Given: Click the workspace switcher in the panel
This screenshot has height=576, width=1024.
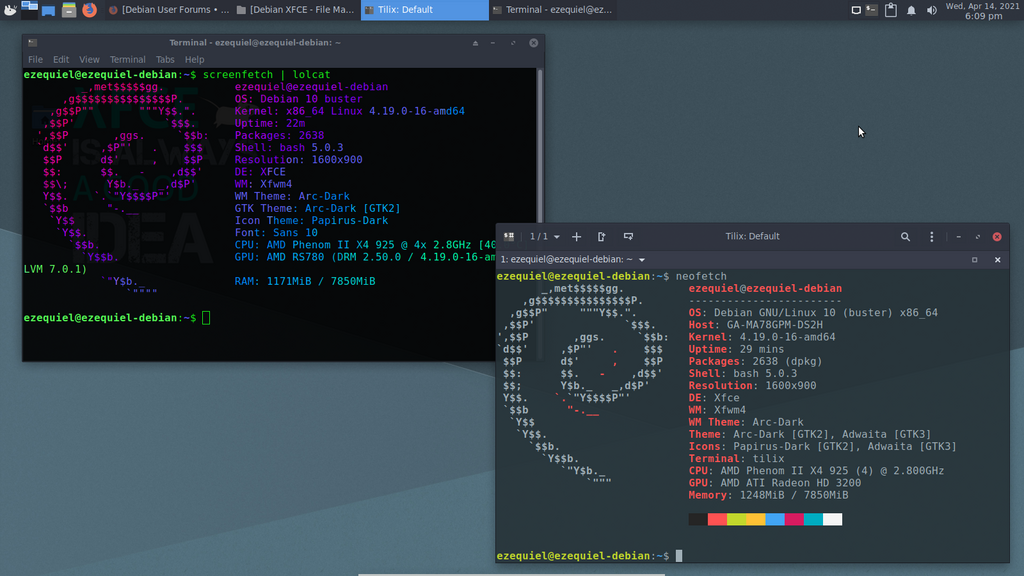Looking at the screenshot, I should (29, 9).
